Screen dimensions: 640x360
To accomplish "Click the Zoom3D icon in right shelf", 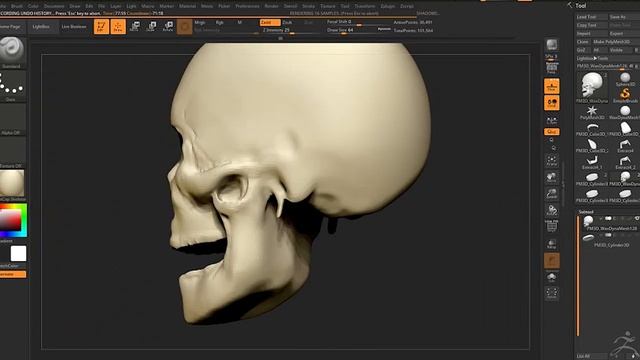I will pyautogui.click(x=551, y=194).
